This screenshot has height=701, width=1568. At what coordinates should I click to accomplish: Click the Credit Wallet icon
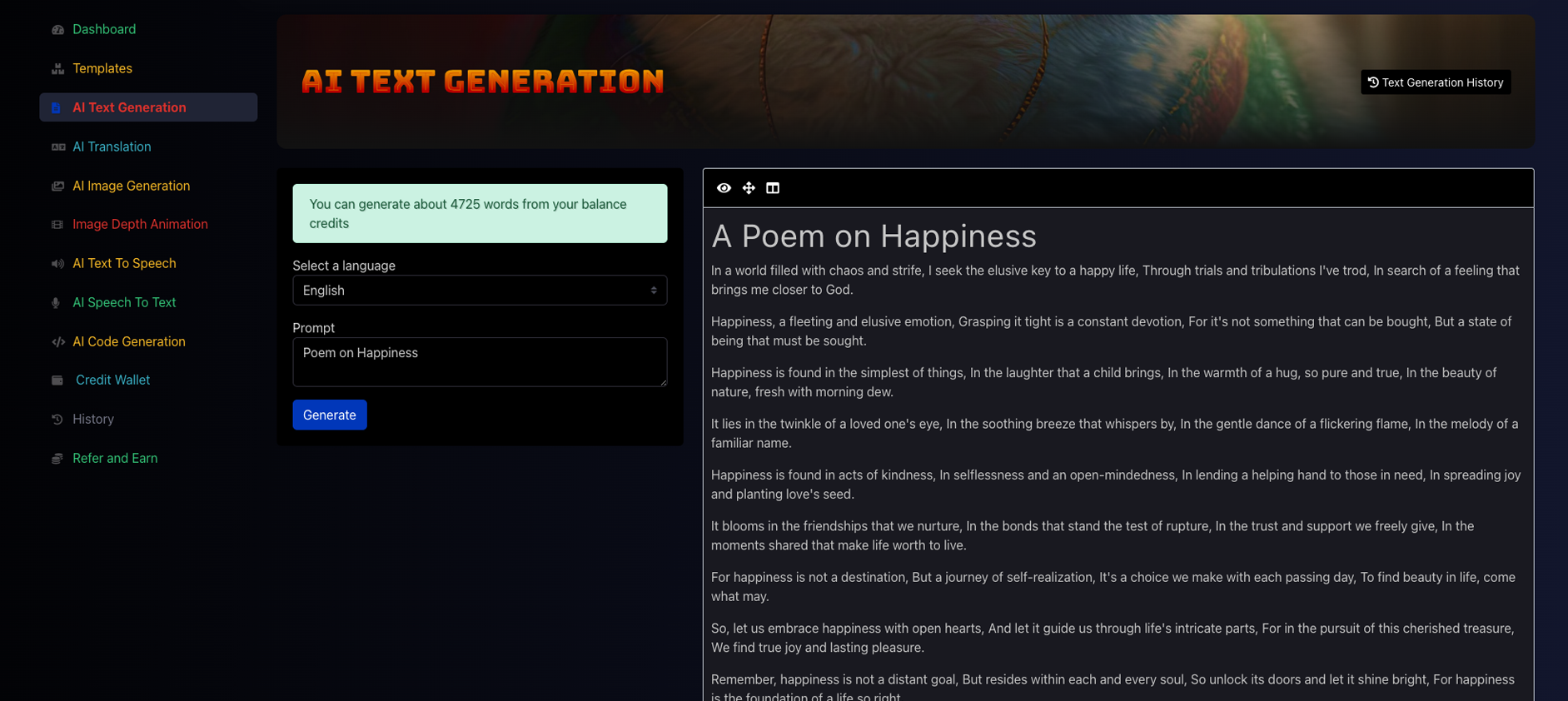click(x=57, y=380)
